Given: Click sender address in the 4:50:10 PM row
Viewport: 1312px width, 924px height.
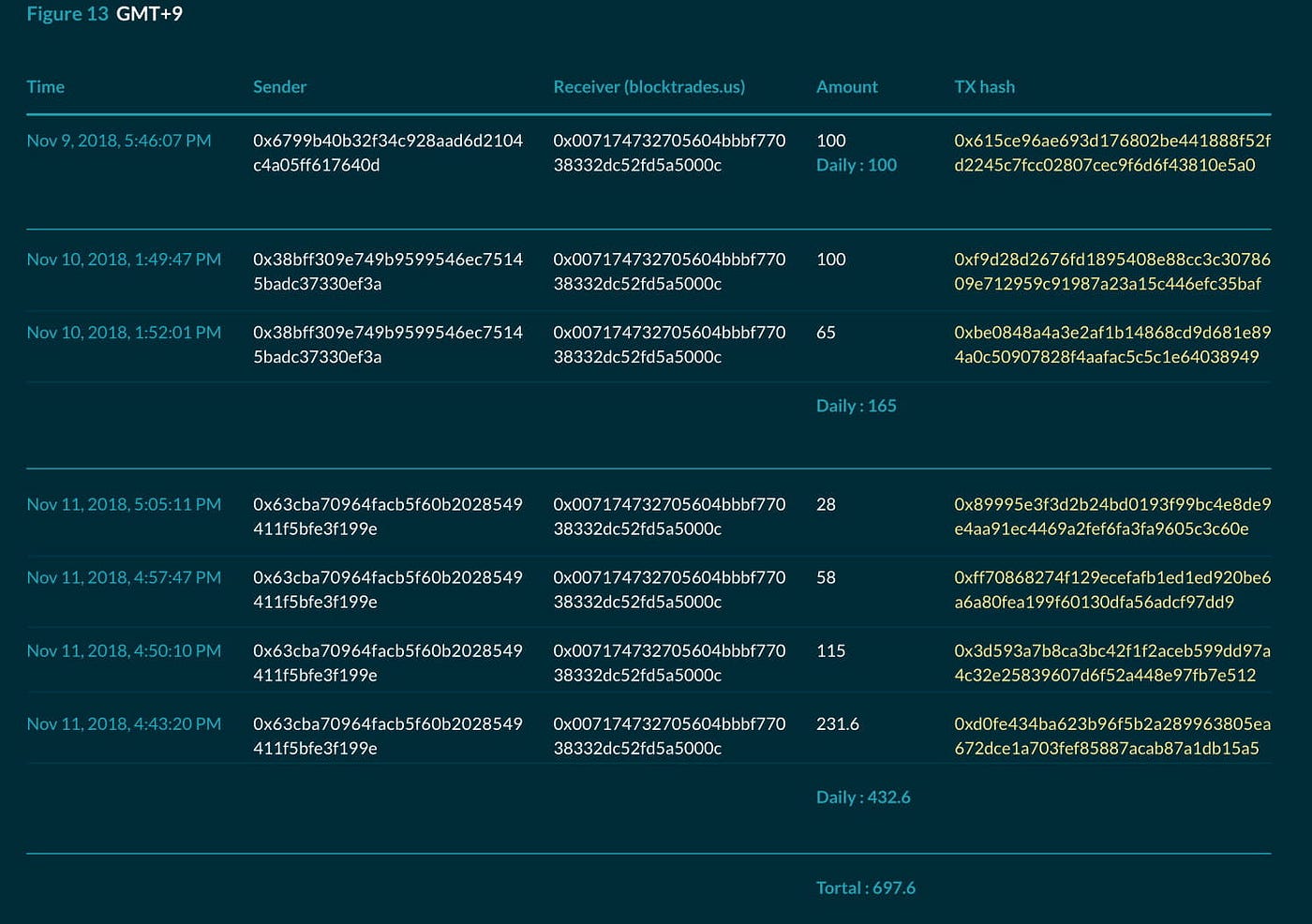Looking at the screenshot, I should [388, 663].
